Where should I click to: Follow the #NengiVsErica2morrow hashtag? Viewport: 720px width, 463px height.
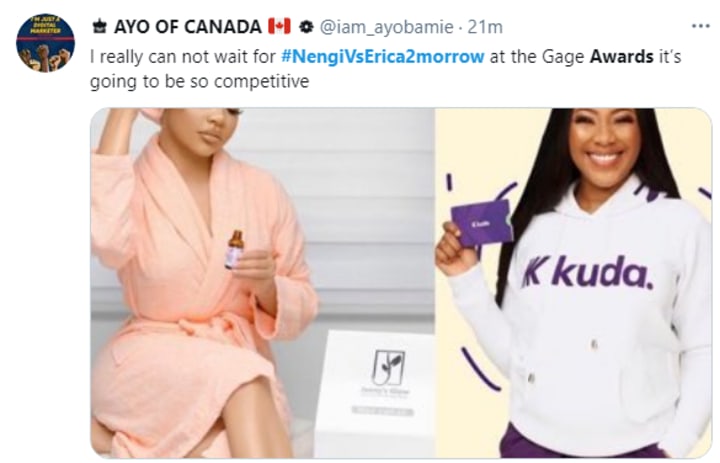pos(382,56)
